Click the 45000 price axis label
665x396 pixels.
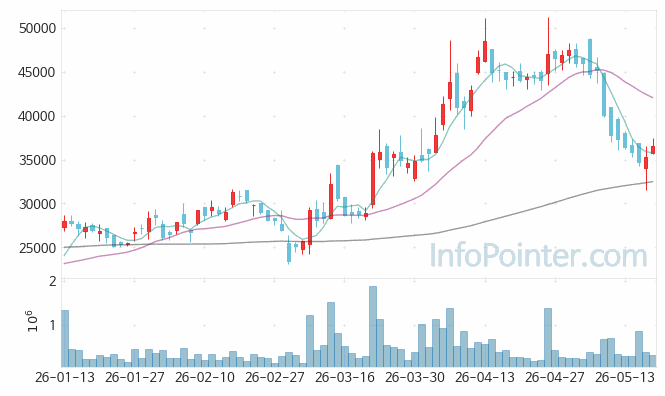[37, 73]
